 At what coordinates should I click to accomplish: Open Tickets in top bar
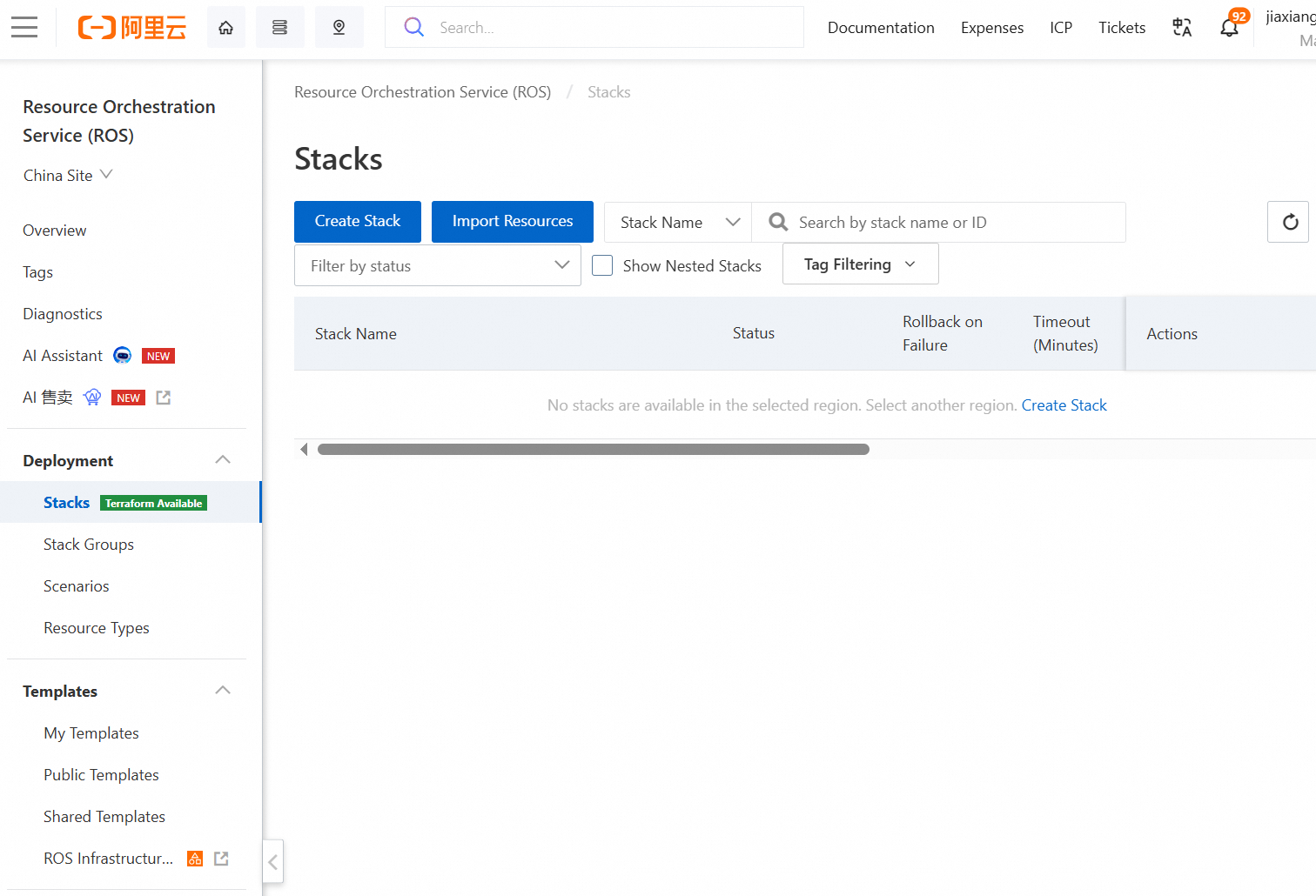(x=1122, y=28)
